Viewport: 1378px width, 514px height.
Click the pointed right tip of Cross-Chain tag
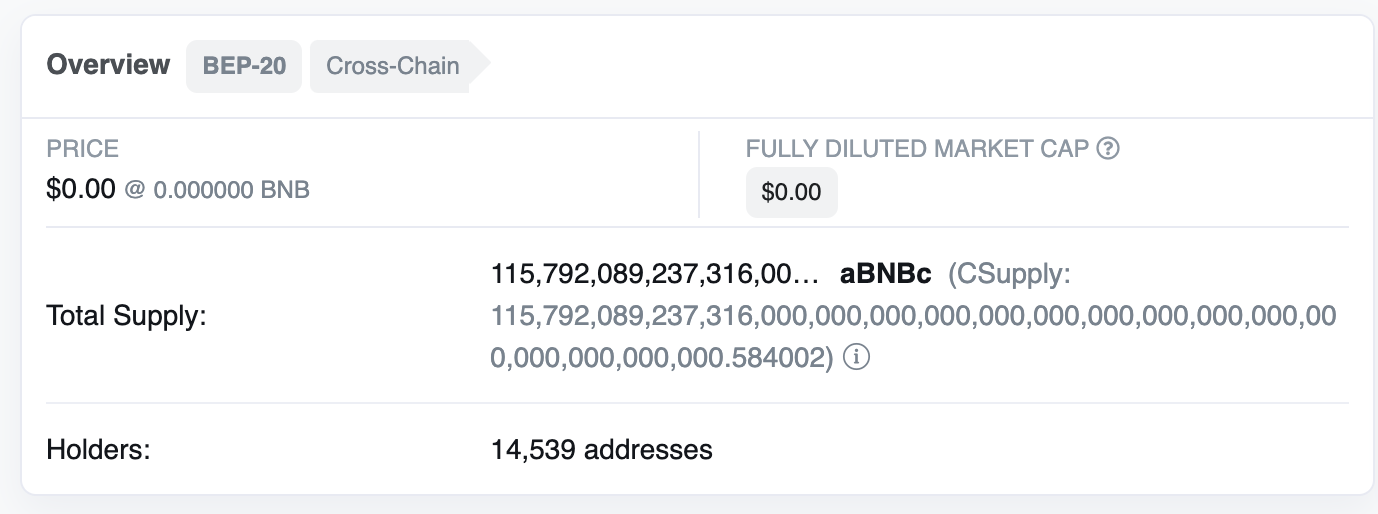(x=481, y=67)
